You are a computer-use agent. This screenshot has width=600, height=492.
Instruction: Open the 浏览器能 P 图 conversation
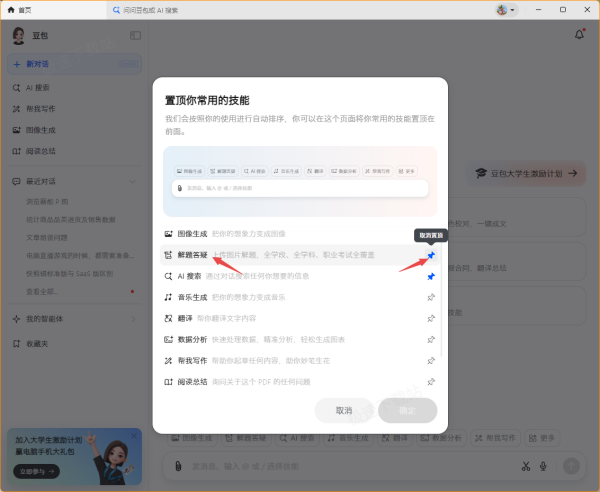click(x=47, y=202)
